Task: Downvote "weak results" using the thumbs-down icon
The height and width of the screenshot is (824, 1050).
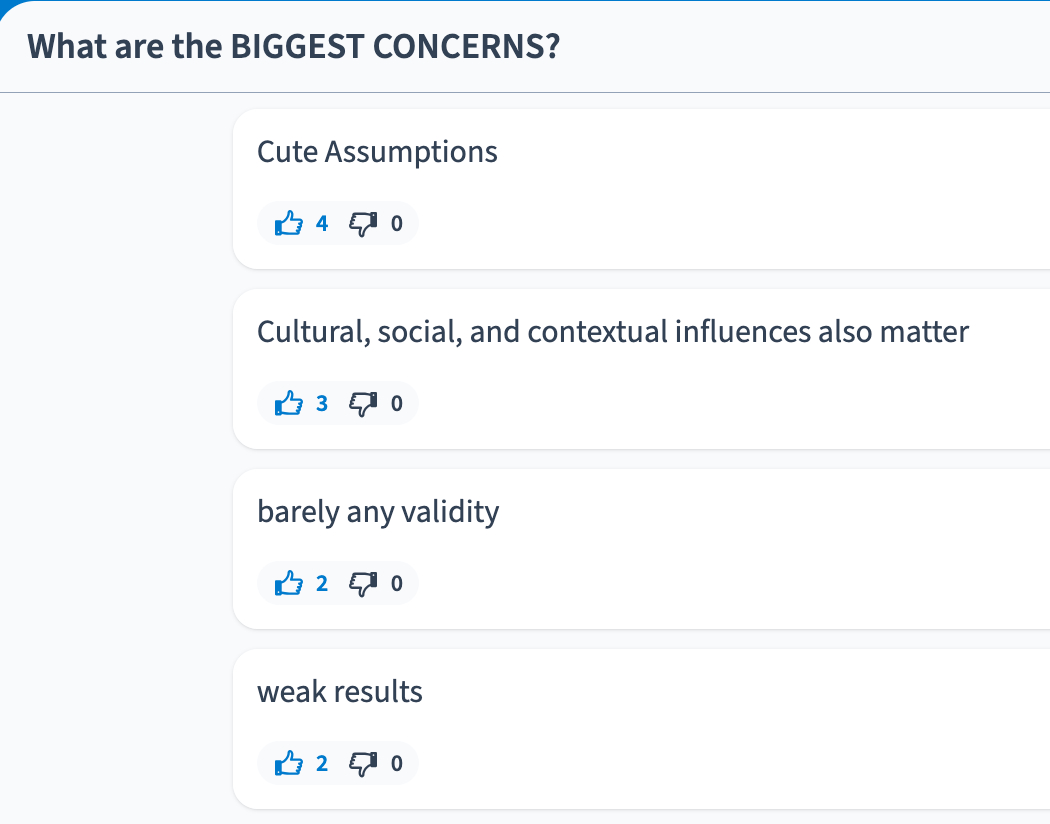Action: [362, 763]
